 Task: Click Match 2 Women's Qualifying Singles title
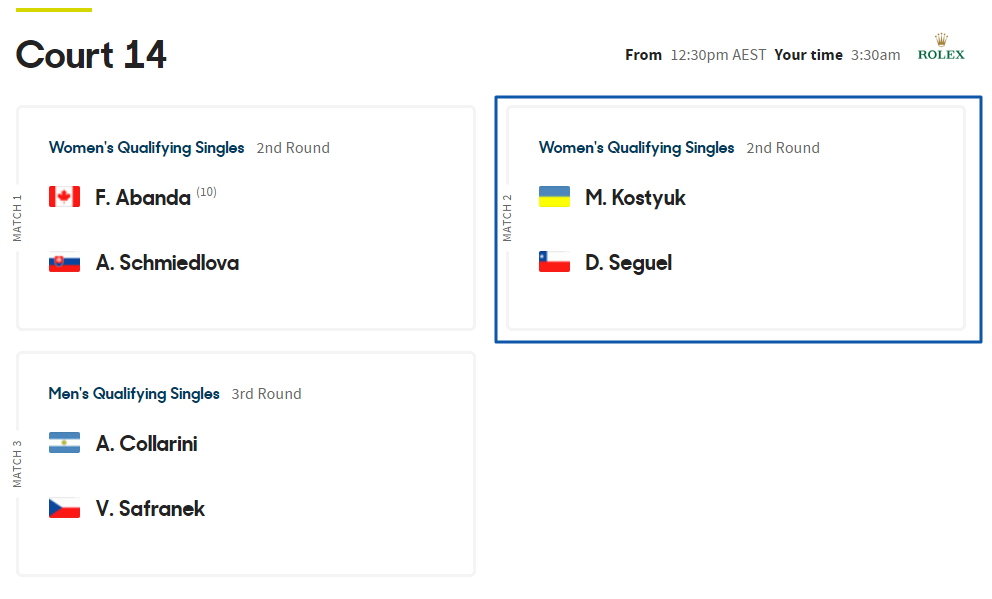tap(636, 148)
